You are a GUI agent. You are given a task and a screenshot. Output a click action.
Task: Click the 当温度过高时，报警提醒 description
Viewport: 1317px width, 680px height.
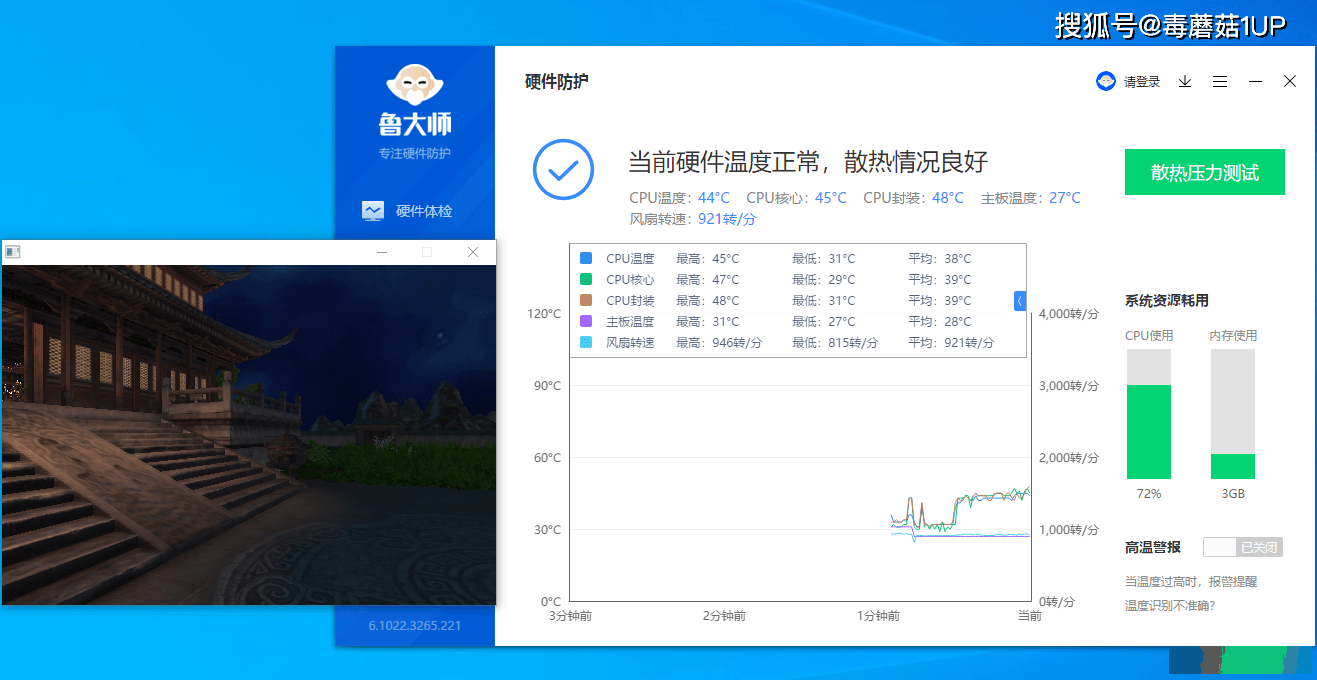(1191, 581)
